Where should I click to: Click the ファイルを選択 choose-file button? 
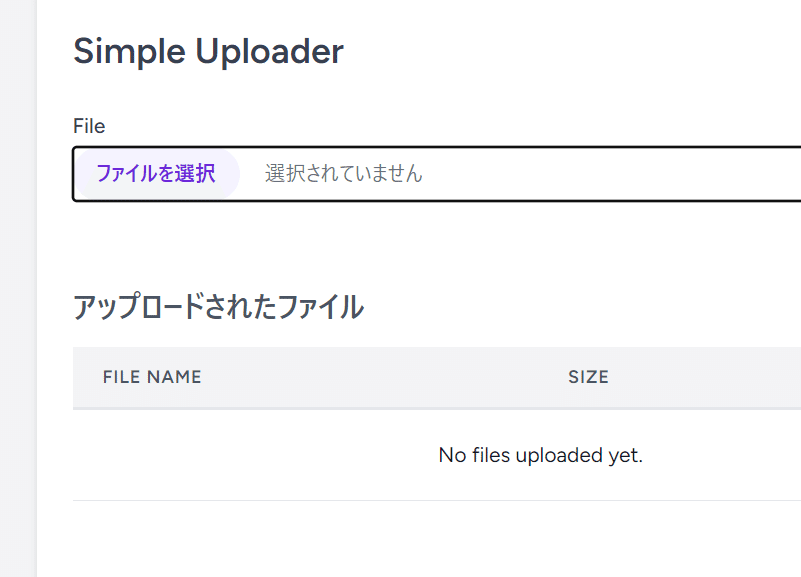tap(156, 174)
